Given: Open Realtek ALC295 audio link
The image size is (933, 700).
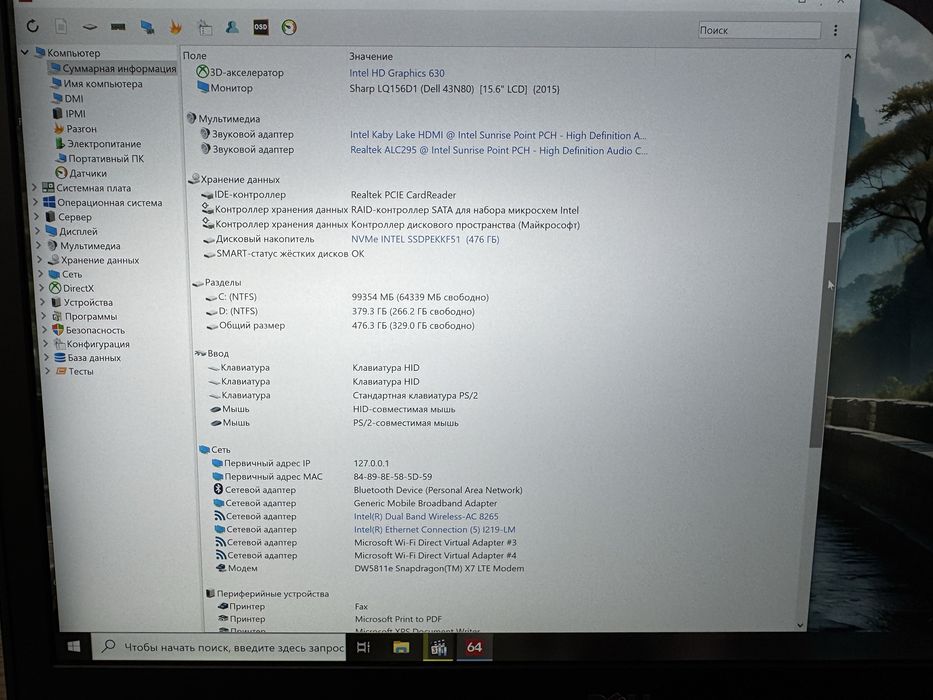Looking at the screenshot, I should coord(499,151).
